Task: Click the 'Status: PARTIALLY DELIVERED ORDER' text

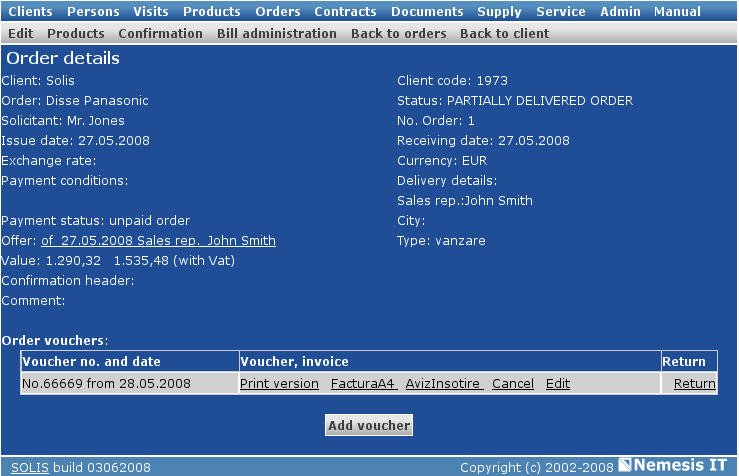Action: [515, 101]
